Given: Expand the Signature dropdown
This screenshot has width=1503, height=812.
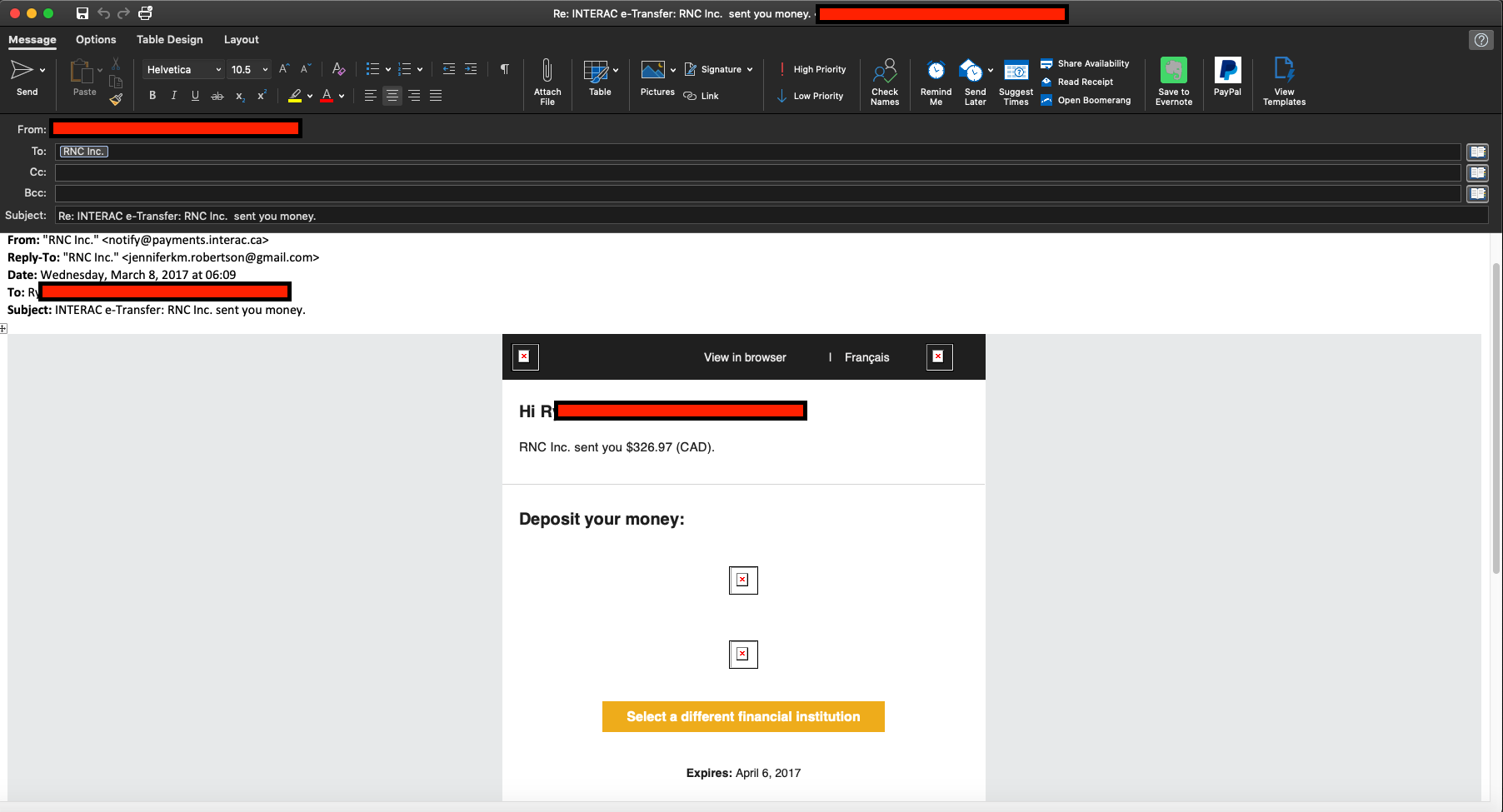Looking at the screenshot, I should 749,70.
